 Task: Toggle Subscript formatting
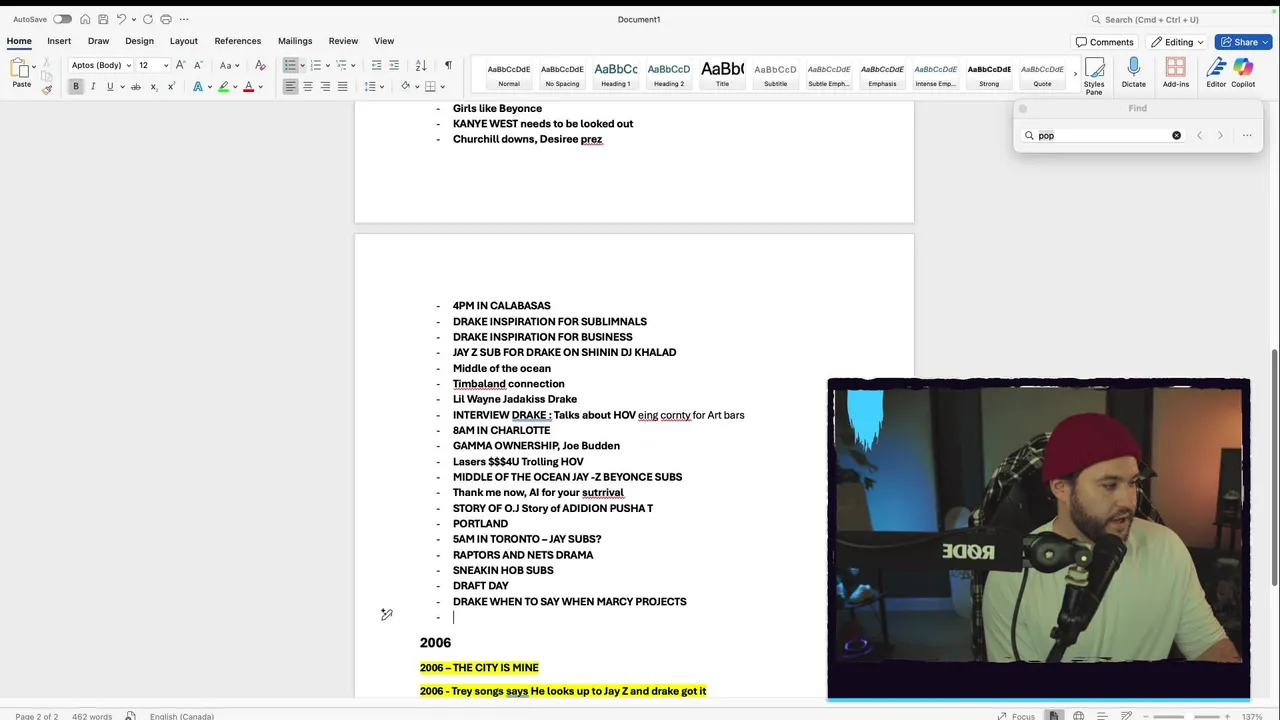(x=153, y=87)
